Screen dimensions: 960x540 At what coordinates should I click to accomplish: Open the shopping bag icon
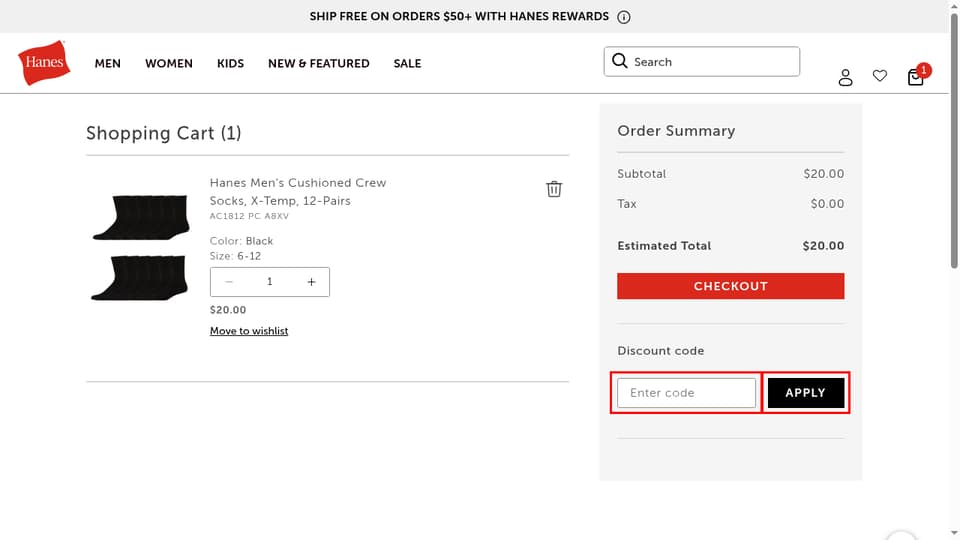tap(916, 77)
